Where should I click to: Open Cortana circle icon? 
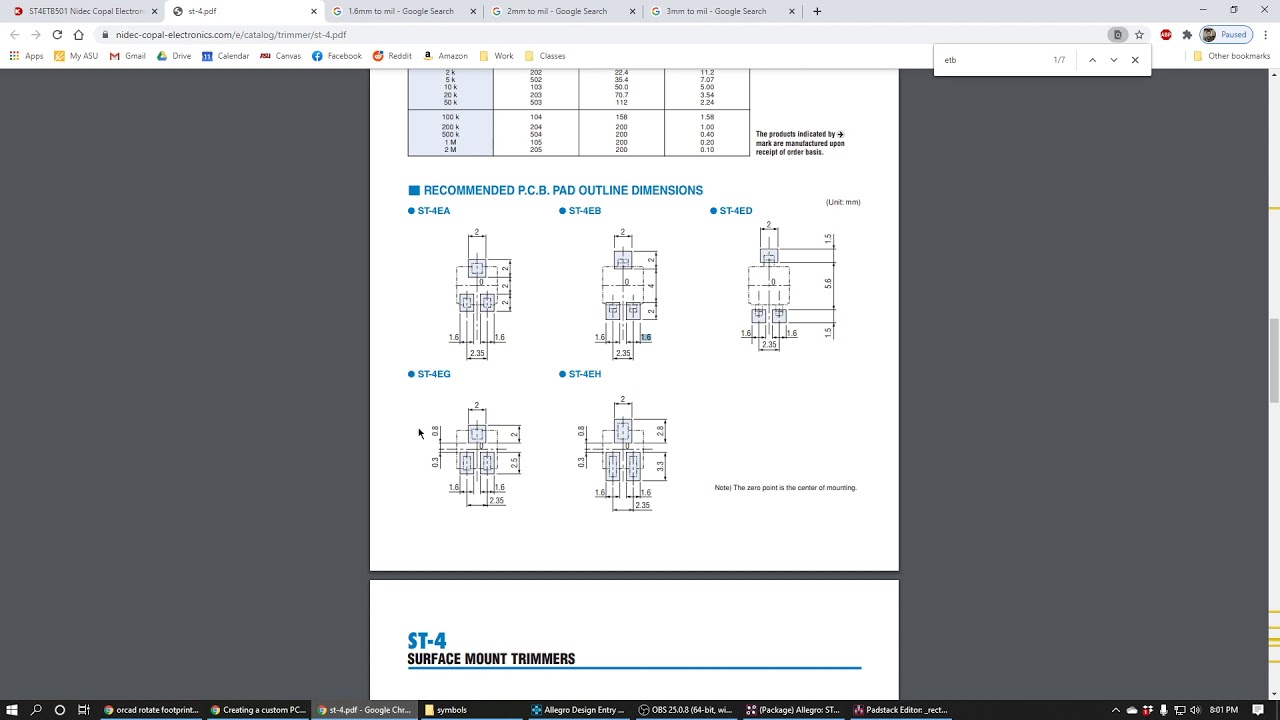60,710
